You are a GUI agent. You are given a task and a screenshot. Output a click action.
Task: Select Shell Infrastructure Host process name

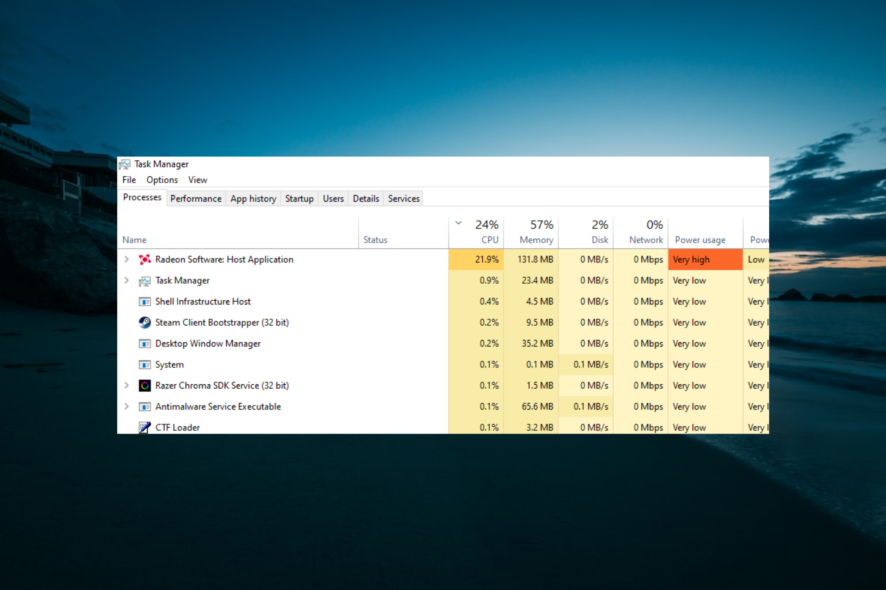coord(203,301)
